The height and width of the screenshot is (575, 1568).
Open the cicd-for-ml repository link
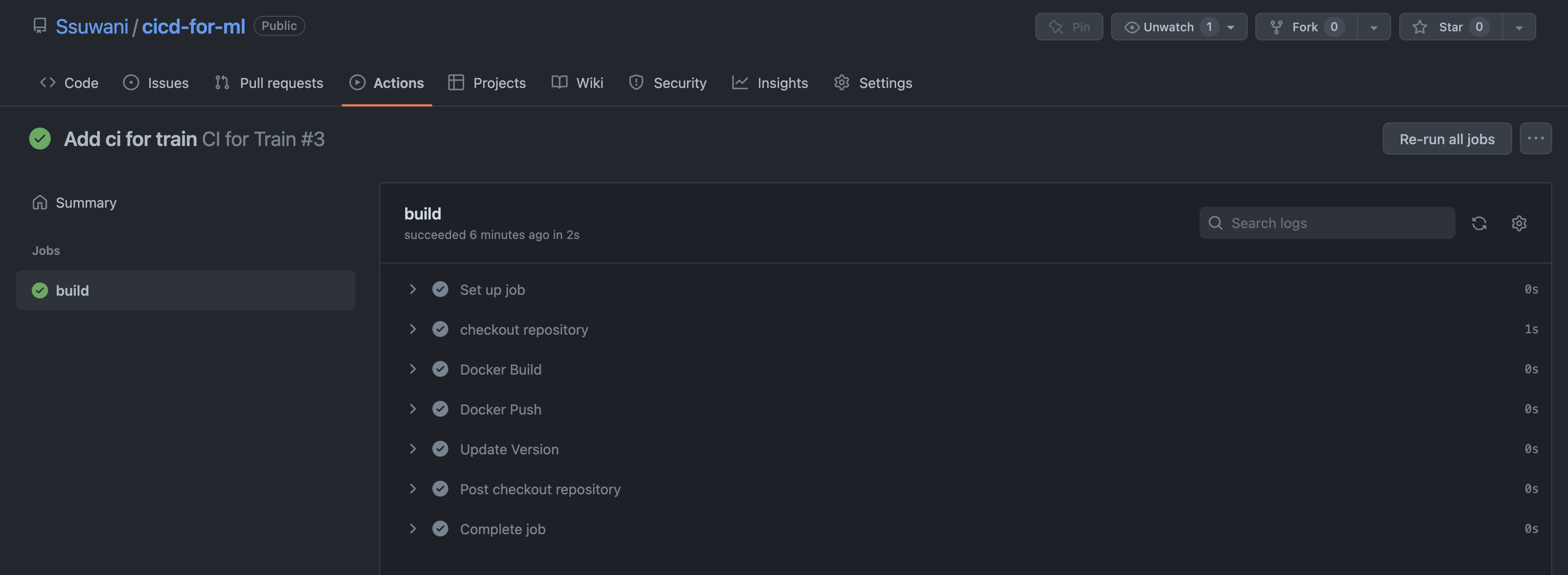click(x=194, y=26)
